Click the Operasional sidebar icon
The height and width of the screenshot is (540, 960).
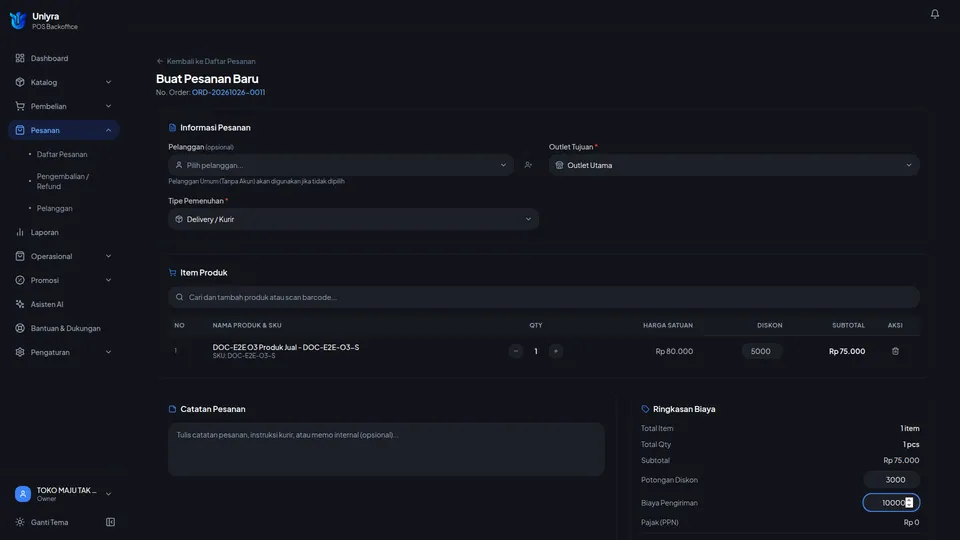coord(20,256)
